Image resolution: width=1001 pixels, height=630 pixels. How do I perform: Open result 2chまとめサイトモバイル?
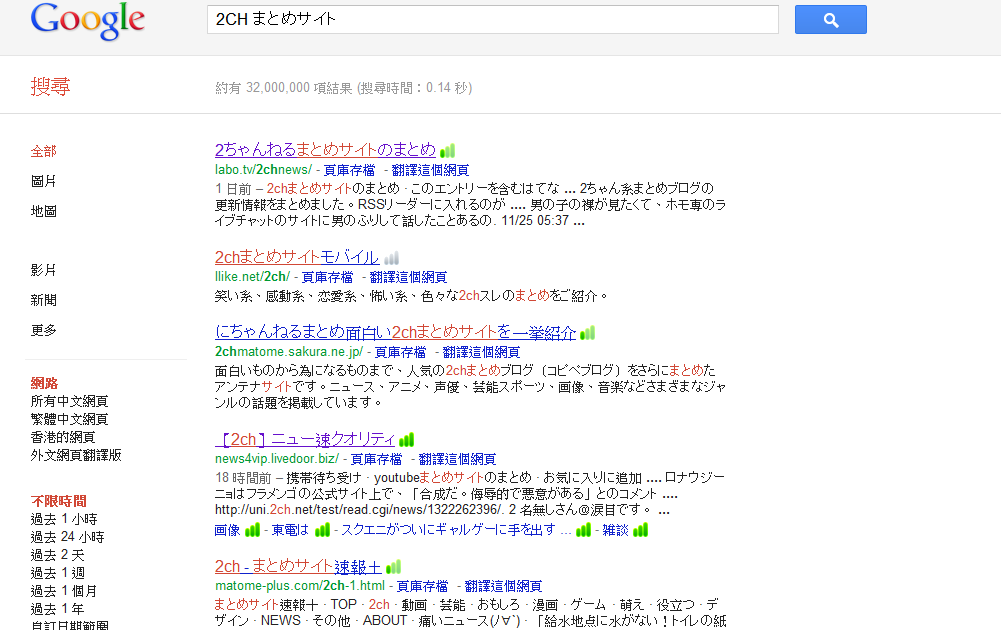pos(297,257)
